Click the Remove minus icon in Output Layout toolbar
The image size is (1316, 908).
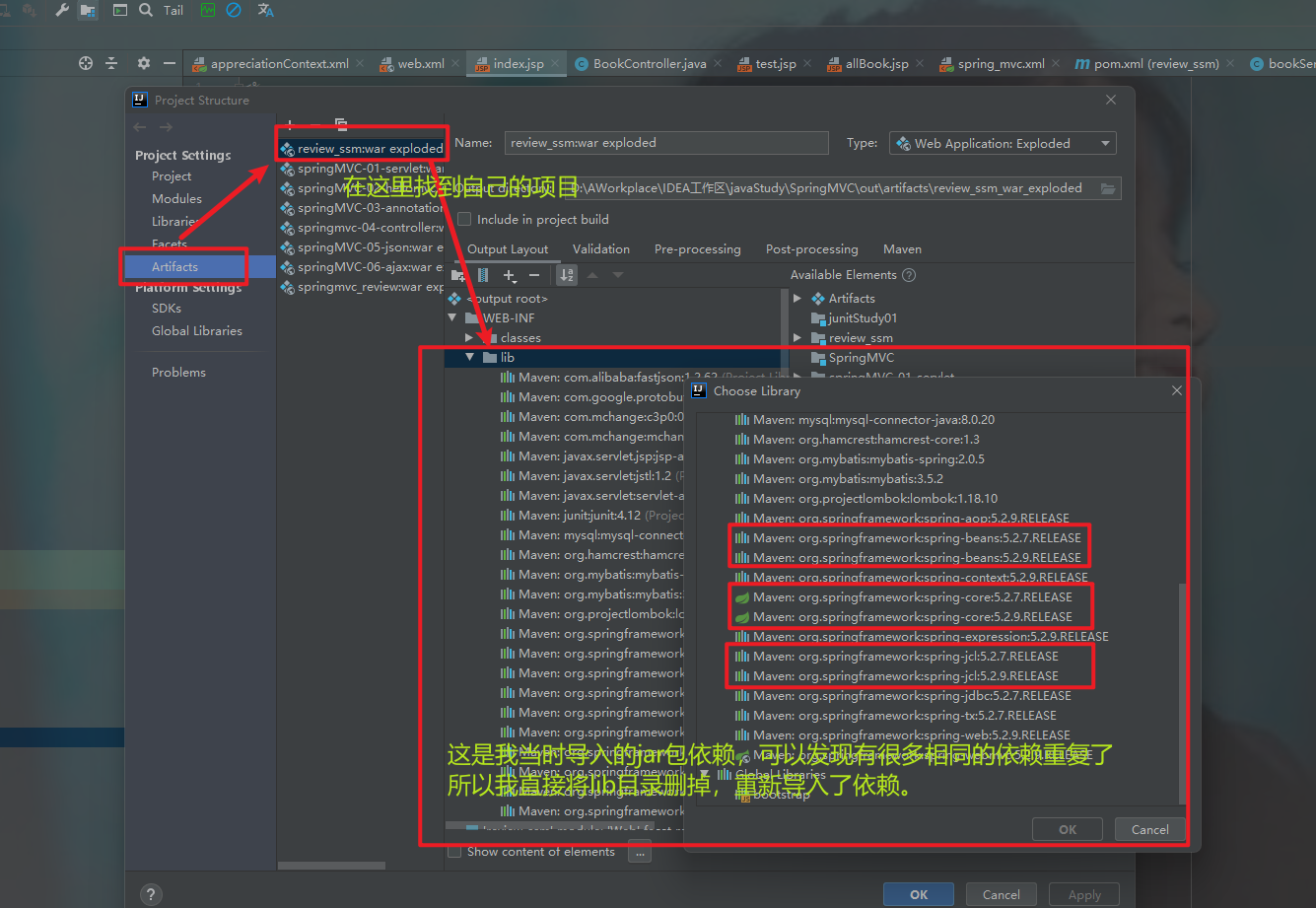click(534, 275)
